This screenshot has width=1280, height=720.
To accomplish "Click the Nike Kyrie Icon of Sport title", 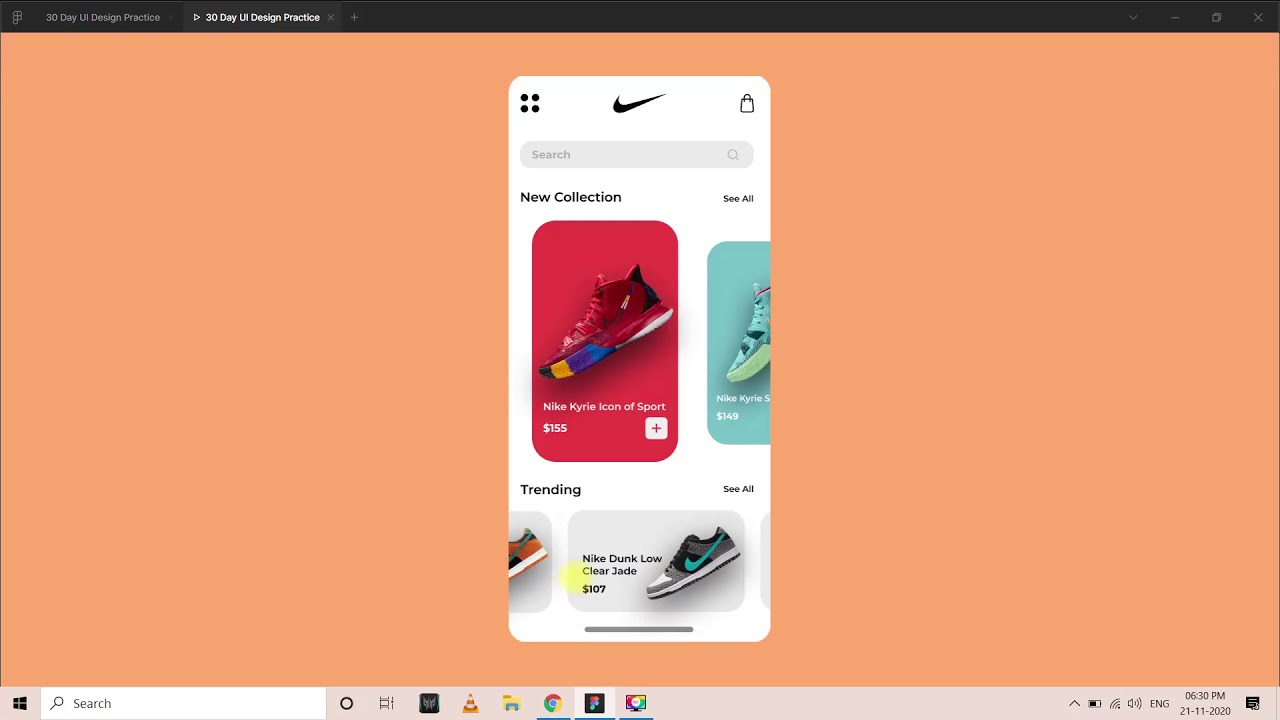I will (x=604, y=406).
